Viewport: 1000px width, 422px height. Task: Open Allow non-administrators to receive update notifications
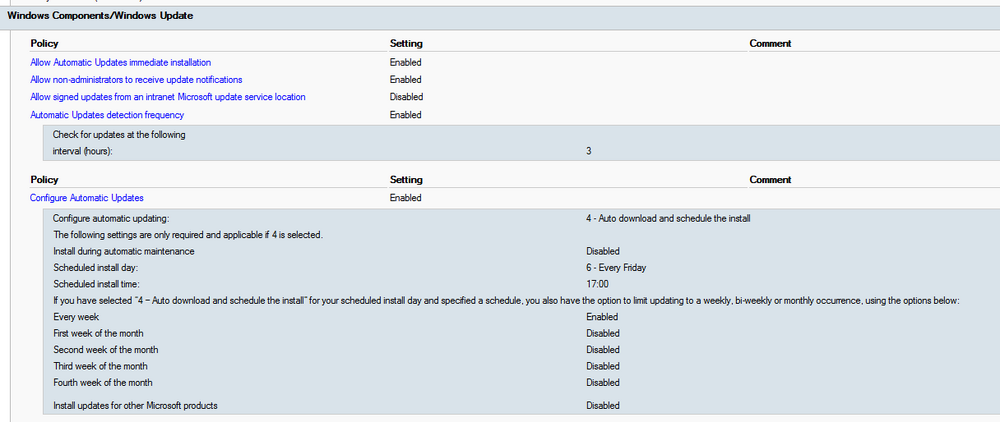(136, 80)
